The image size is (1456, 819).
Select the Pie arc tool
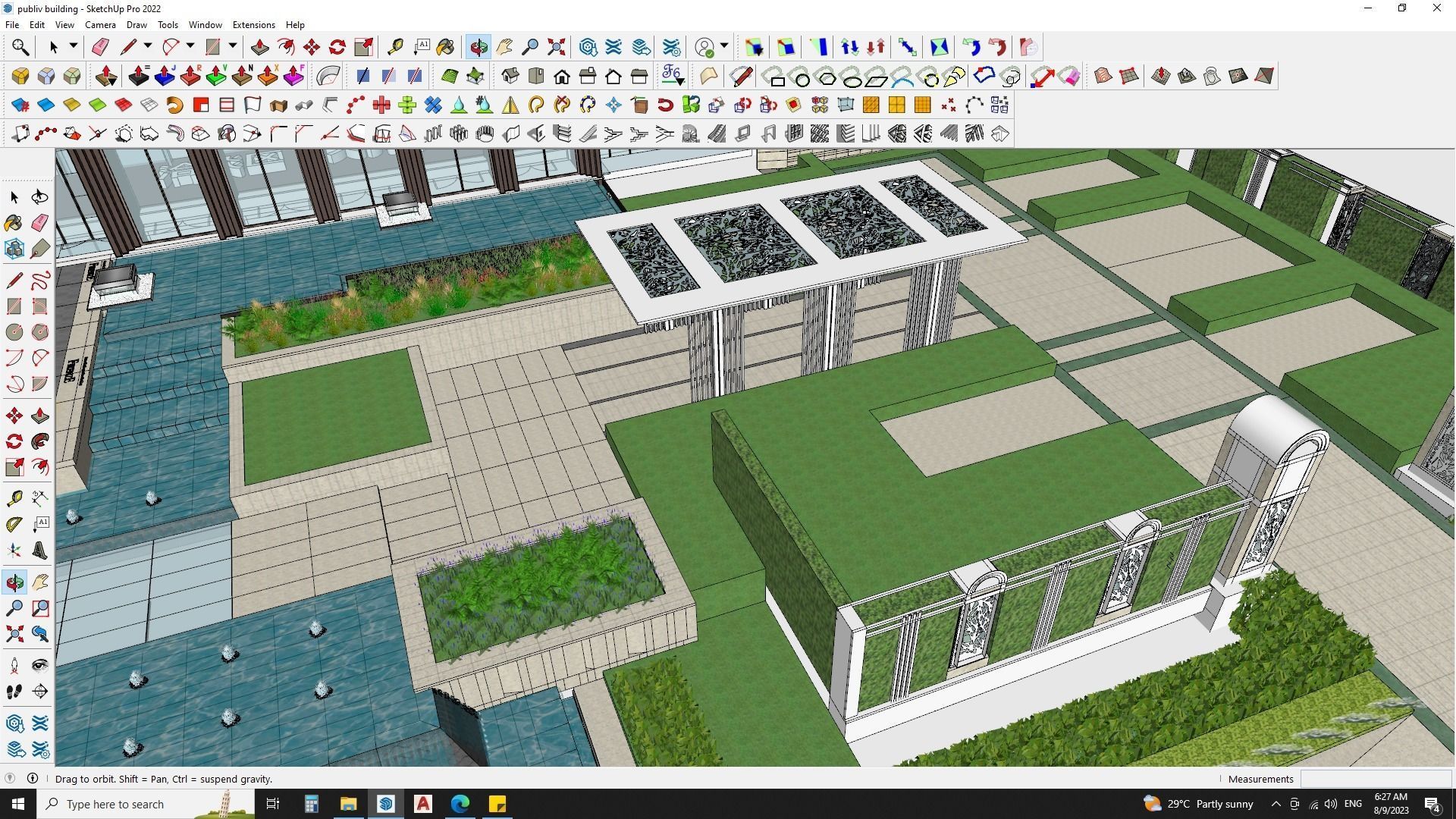pos(40,384)
